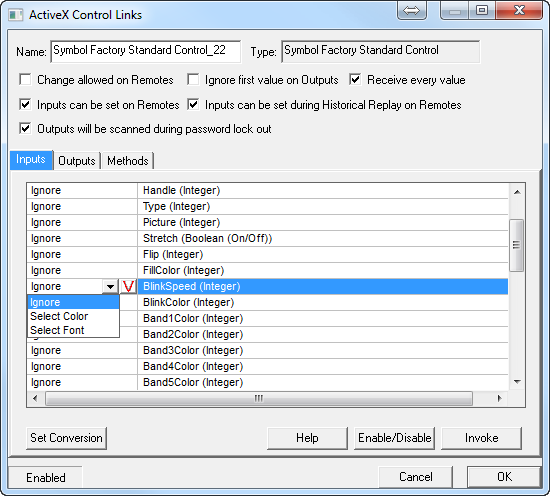Switch to the Inputs tab
The height and width of the screenshot is (496, 550).
[x=31, y=160]
